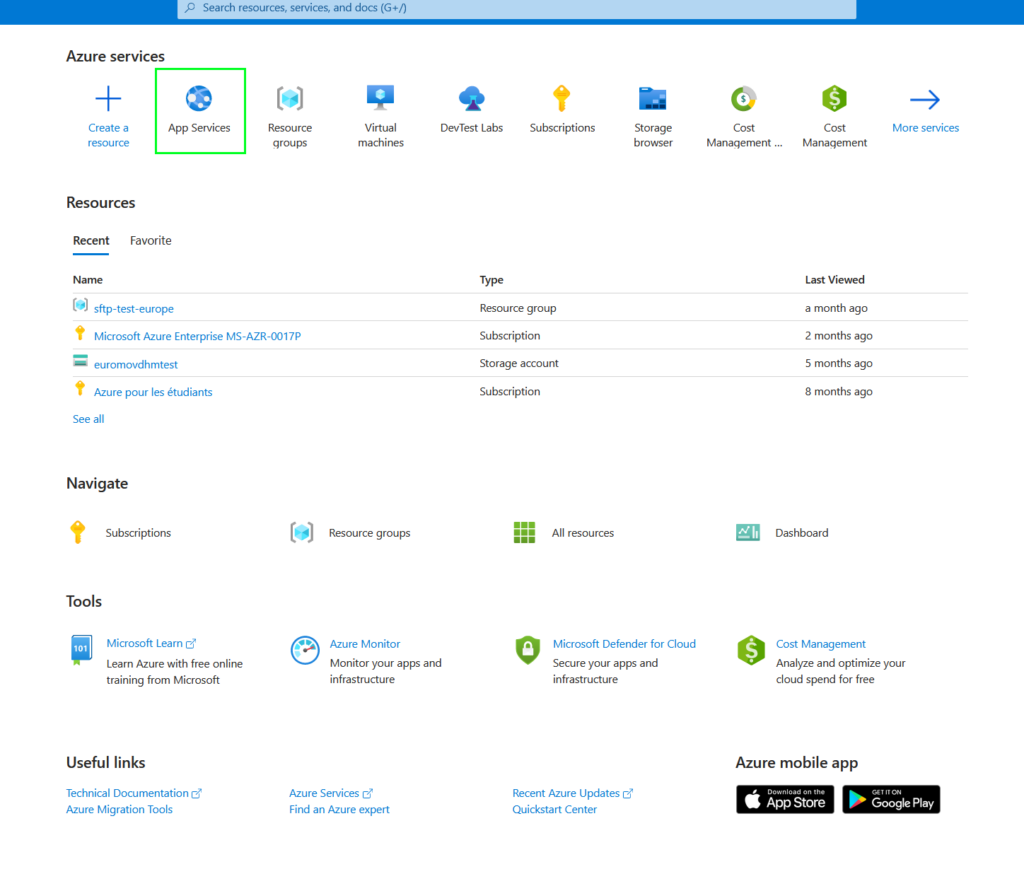
Task: Open the Azure Migration Tools link
Action: click(x=120, y=809)
